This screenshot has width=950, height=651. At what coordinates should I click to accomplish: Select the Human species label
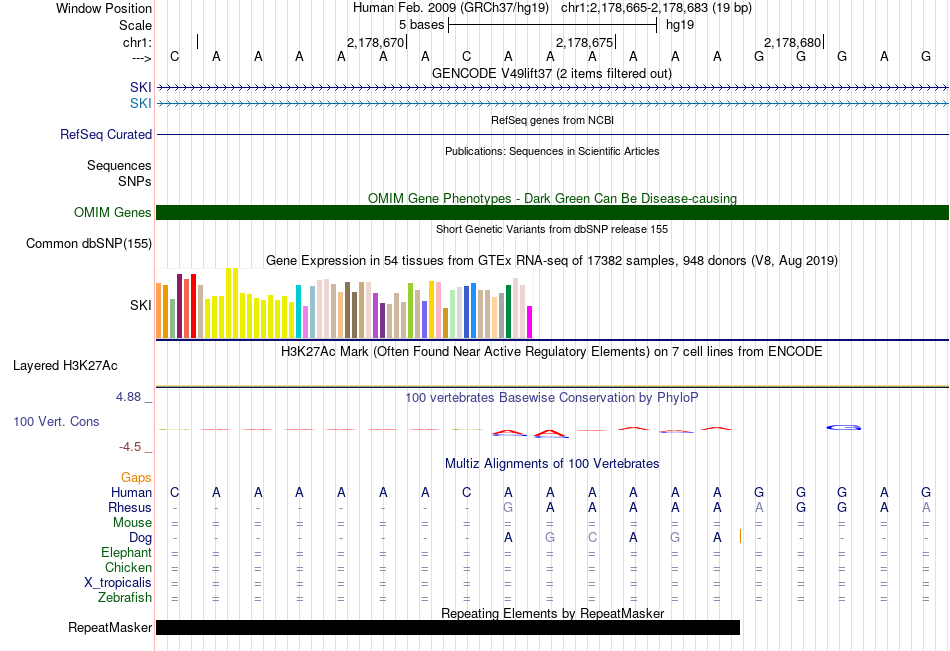click(x=131, y=492)
